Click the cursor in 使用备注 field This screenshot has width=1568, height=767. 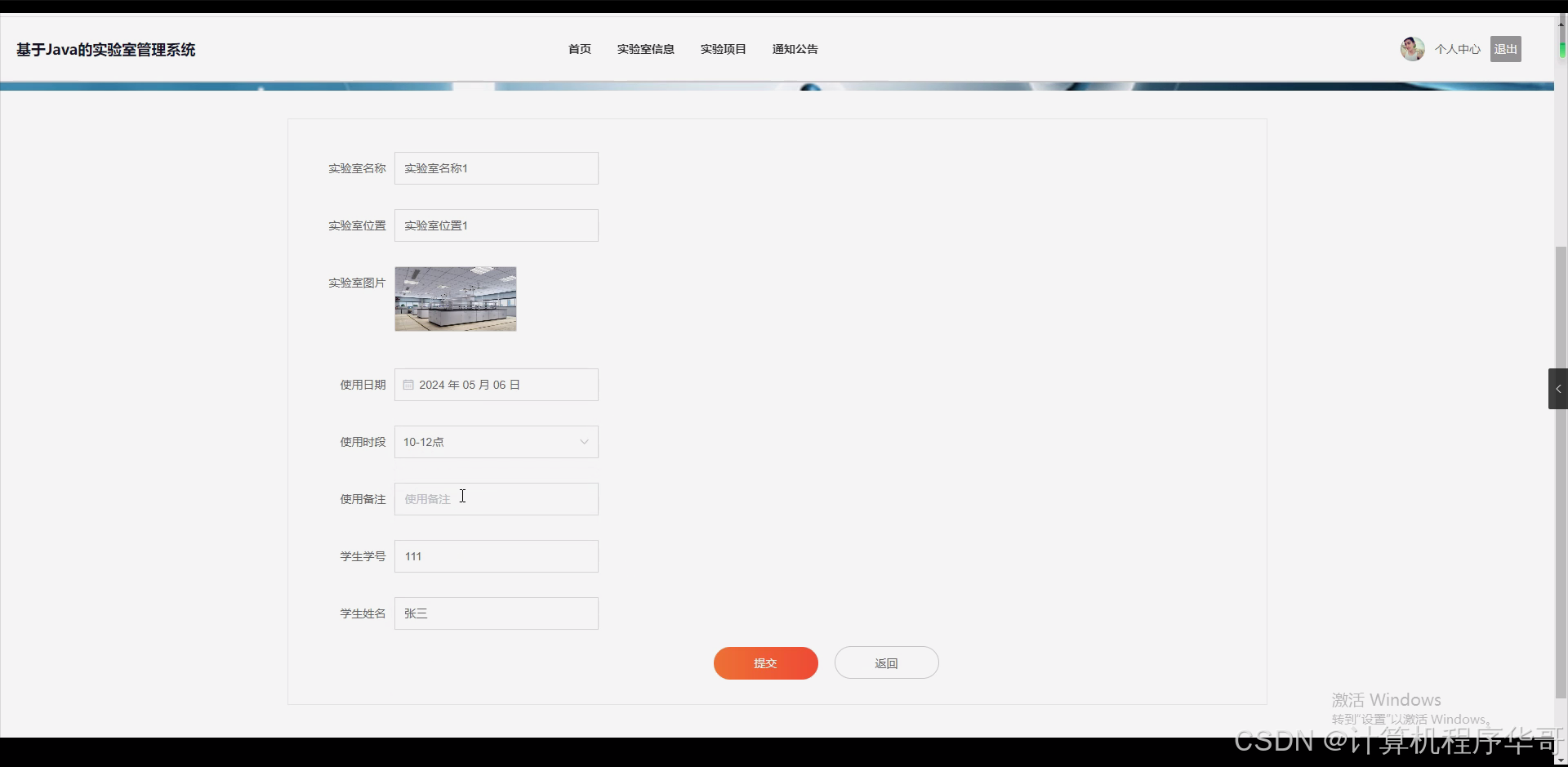pyautogui.click(x=463, y=498)
